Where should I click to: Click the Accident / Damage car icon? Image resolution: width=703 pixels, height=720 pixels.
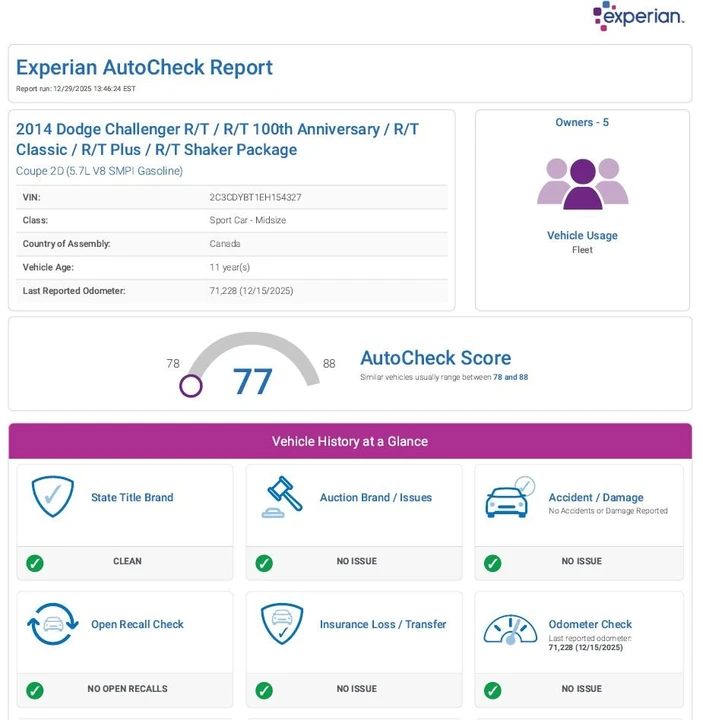[510, 497]
